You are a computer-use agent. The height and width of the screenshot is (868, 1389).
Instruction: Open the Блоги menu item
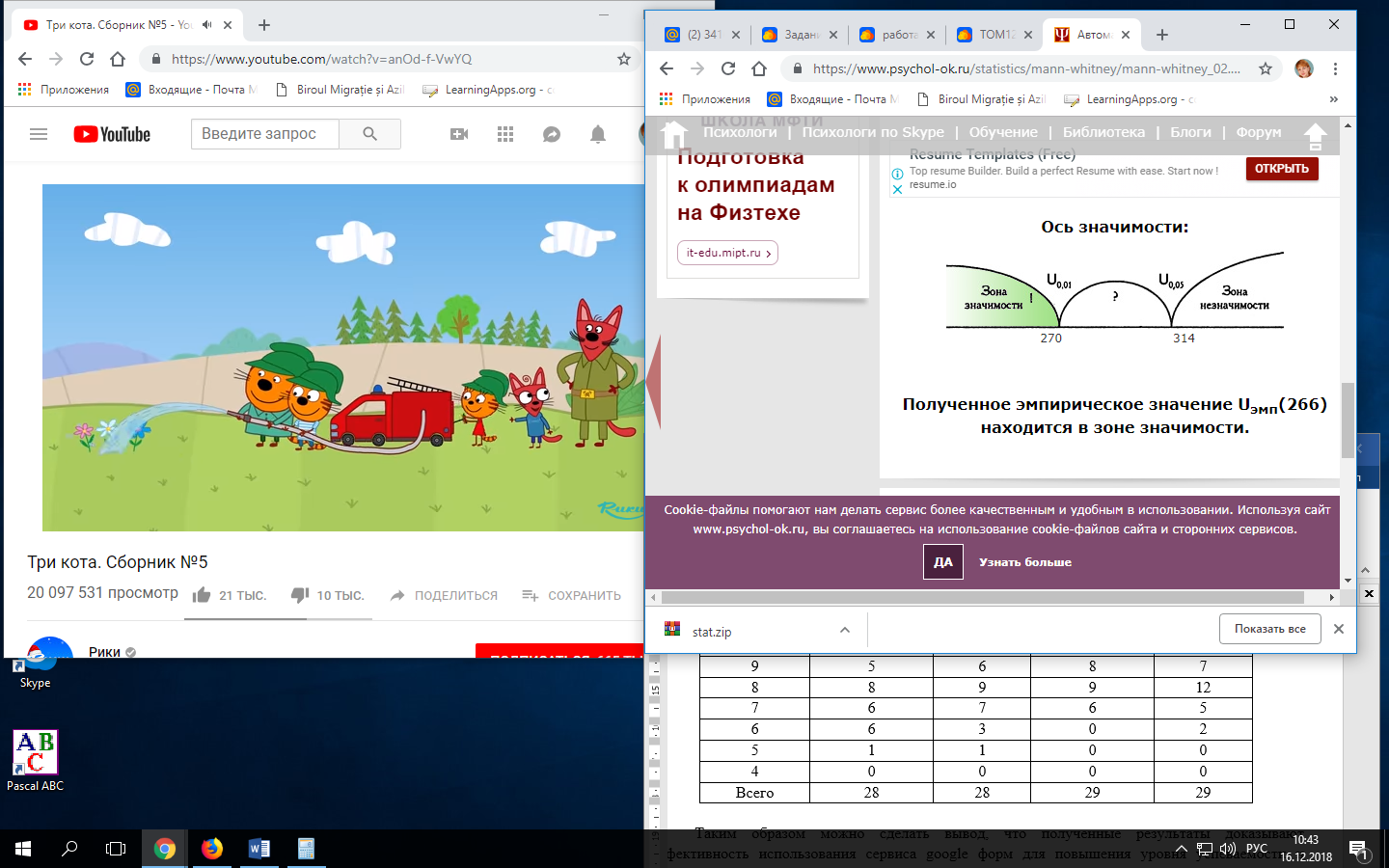[x=1190, y=132]
